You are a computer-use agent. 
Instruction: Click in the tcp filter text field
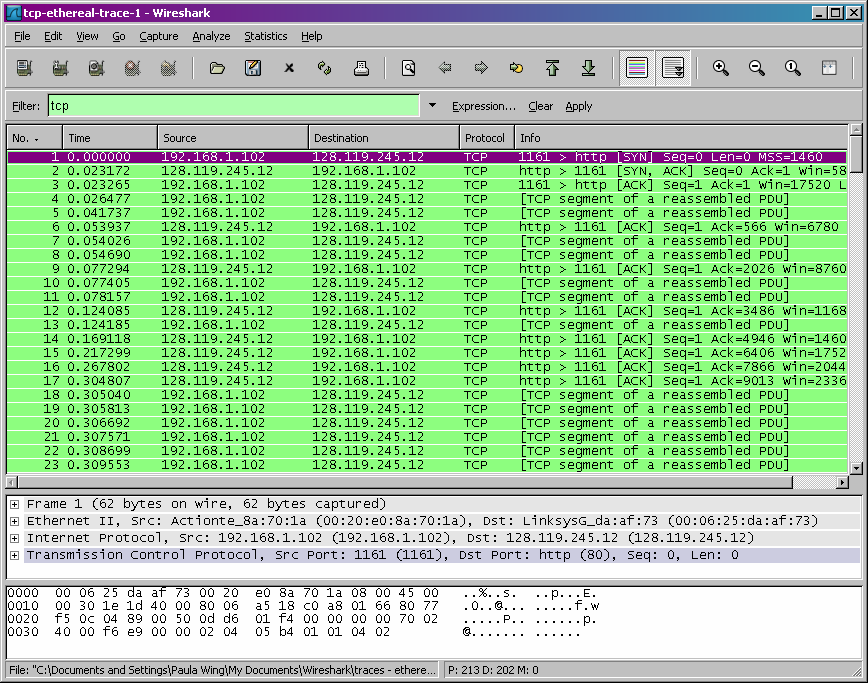coord(234,105)
